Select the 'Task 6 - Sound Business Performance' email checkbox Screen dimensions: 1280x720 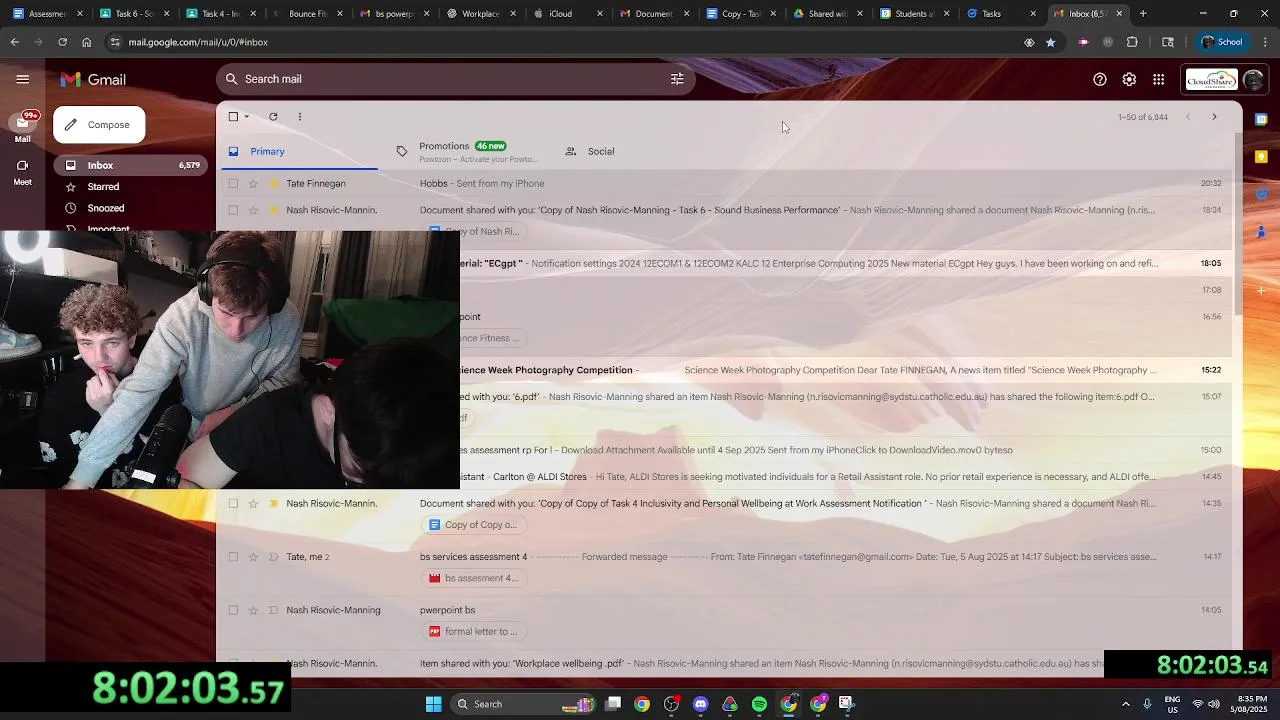233,210
